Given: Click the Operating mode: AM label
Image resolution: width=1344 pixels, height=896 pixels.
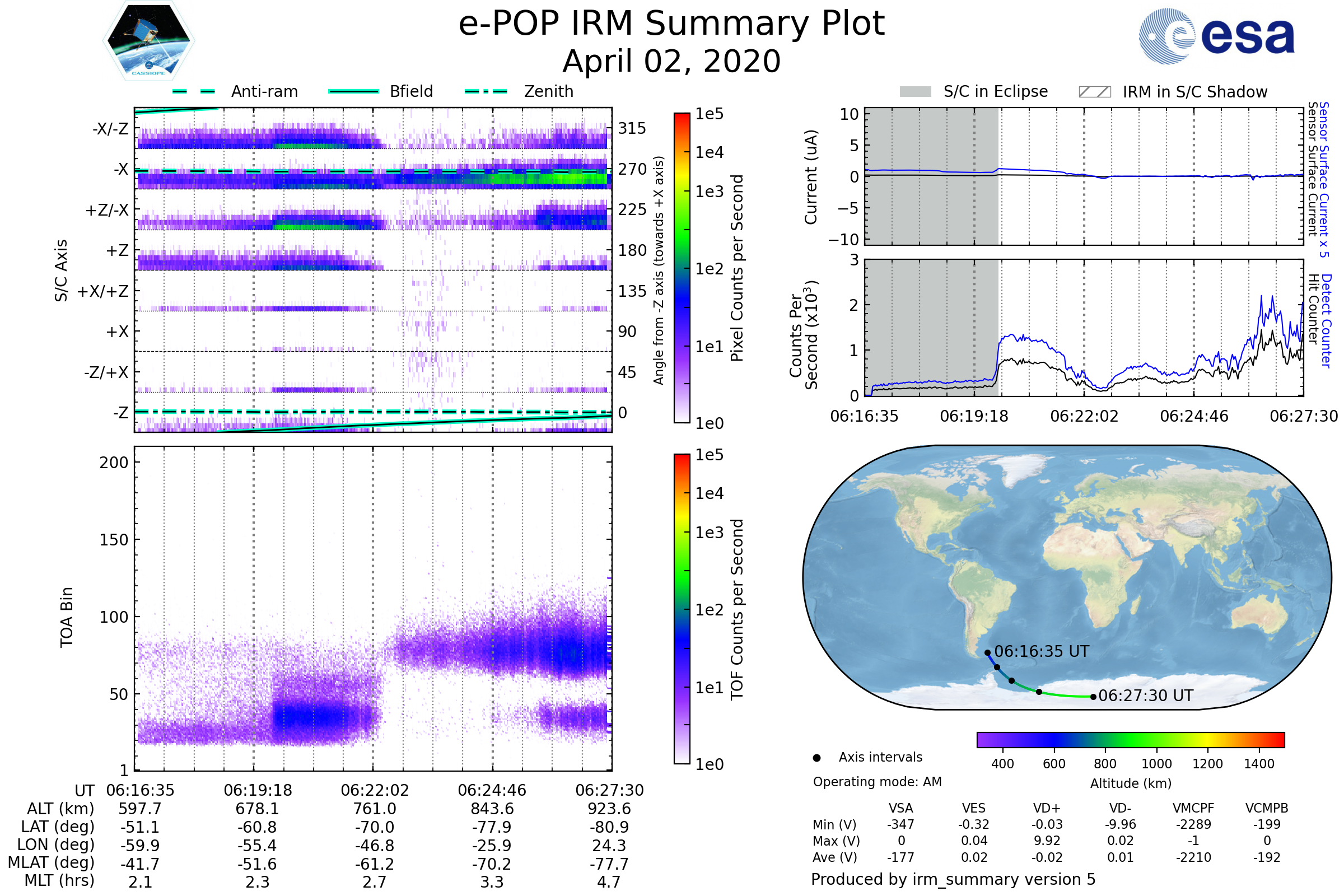Looking at the screenshot, I should pos(877,782).
